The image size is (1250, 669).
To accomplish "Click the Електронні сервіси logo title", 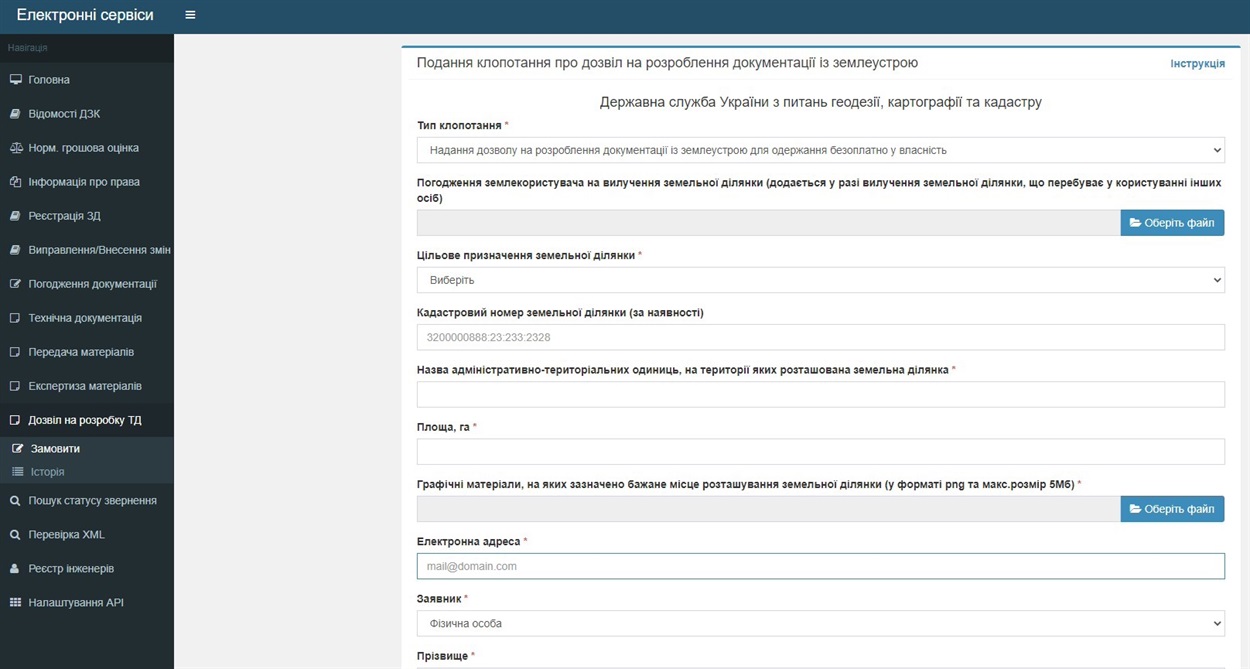I will point(85,15).
